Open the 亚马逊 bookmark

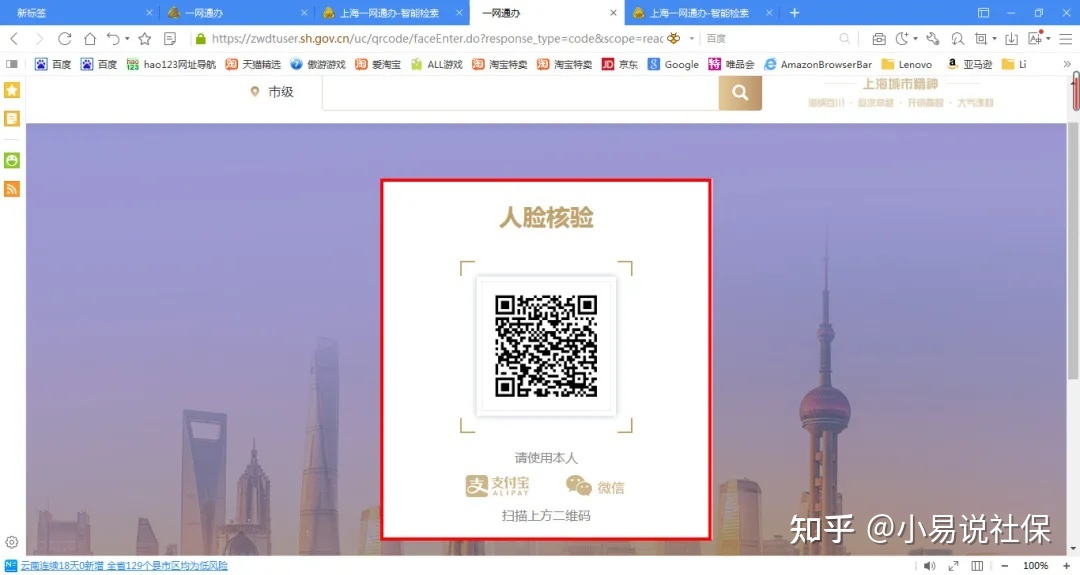click(x=969, y=64)
